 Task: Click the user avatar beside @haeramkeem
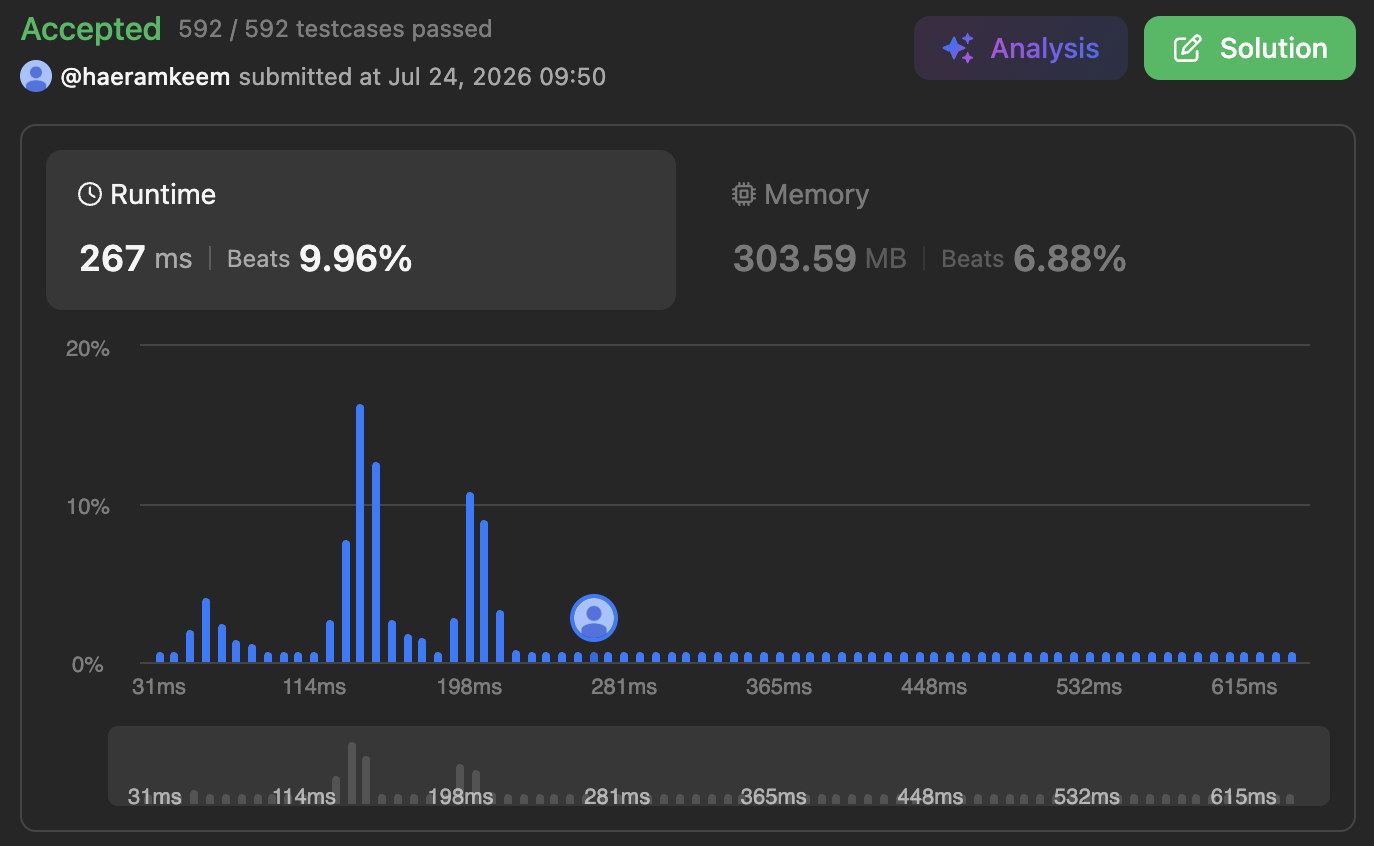tap(36, 76)
